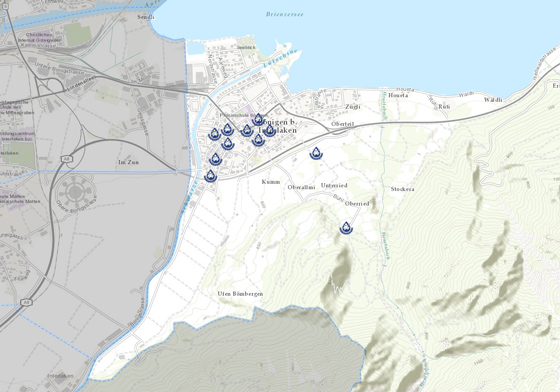Click the southernmost fountain marker by the river bridge
The image size is (560, 392).
point(211,176)
